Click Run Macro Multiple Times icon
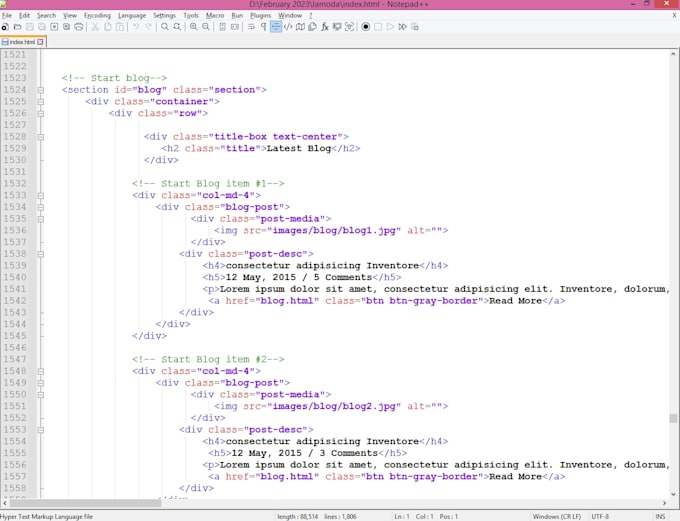Screen dimensions: 680x521 click(402, 27)
